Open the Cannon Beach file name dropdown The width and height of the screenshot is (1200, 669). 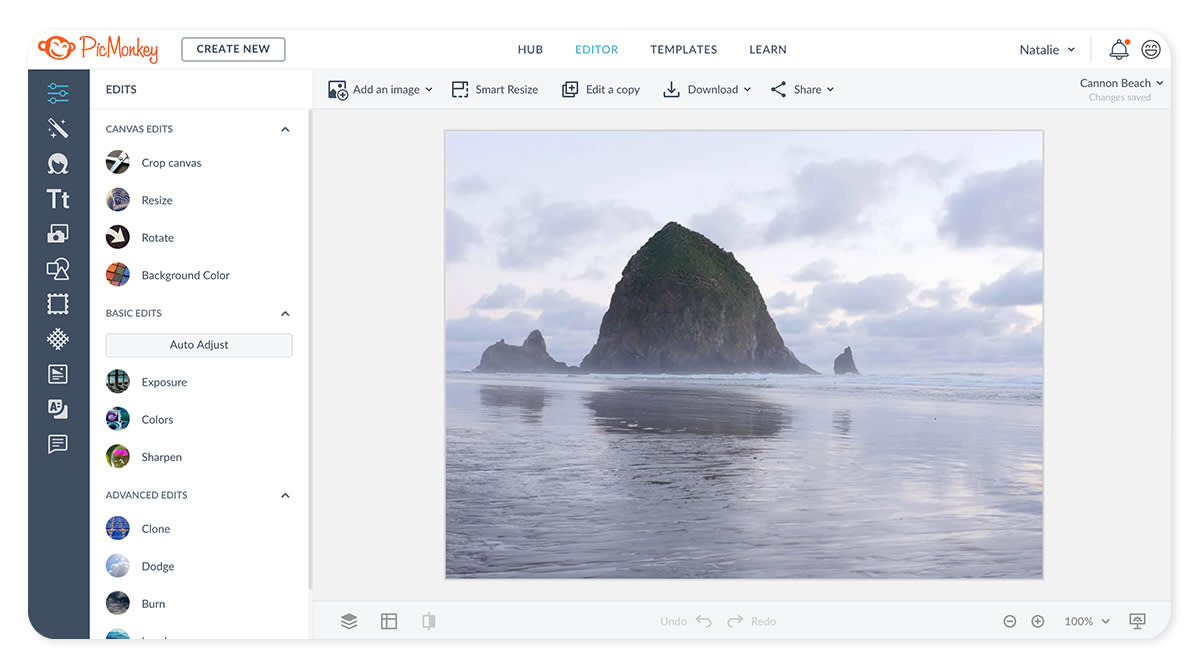[x=1122, y=83]
